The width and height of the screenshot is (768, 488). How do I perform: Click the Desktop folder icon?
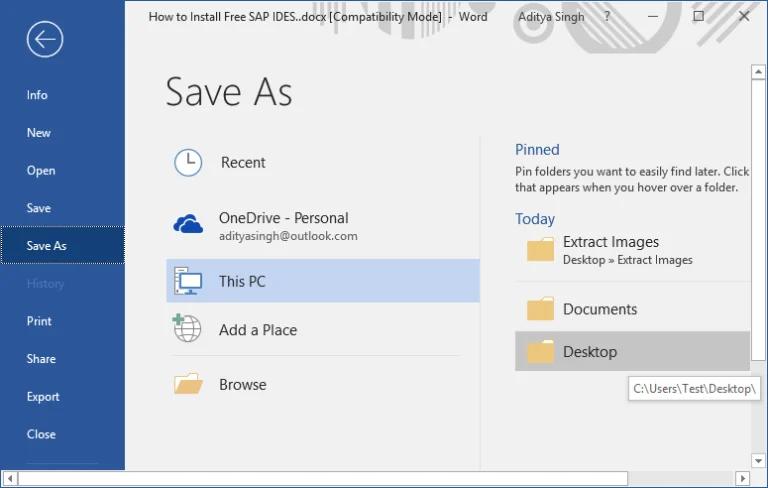point(540,352)
